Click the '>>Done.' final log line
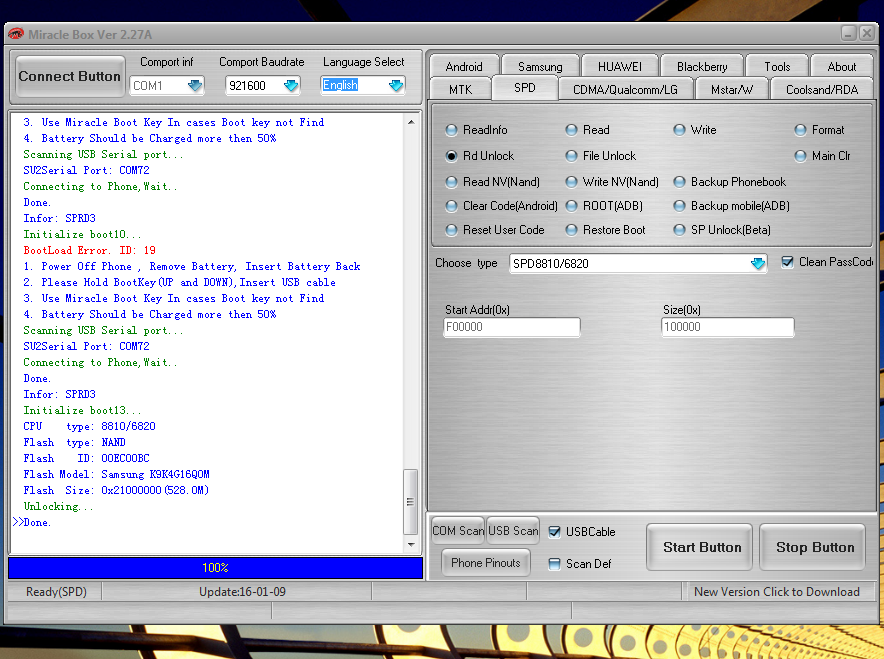Image resolution: width=884 pixels, height=659 pixels. click(x=32, y=522)
